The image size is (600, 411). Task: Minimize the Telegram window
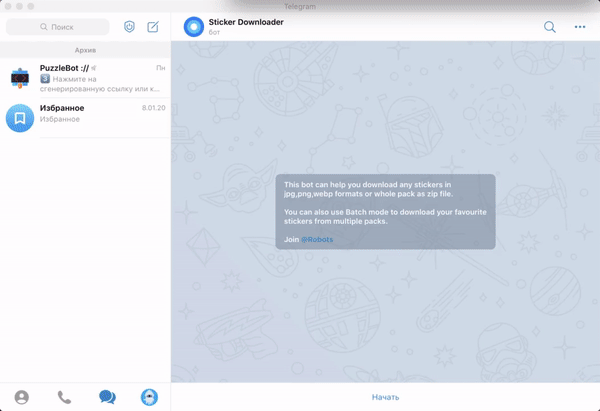coord(19,6)
